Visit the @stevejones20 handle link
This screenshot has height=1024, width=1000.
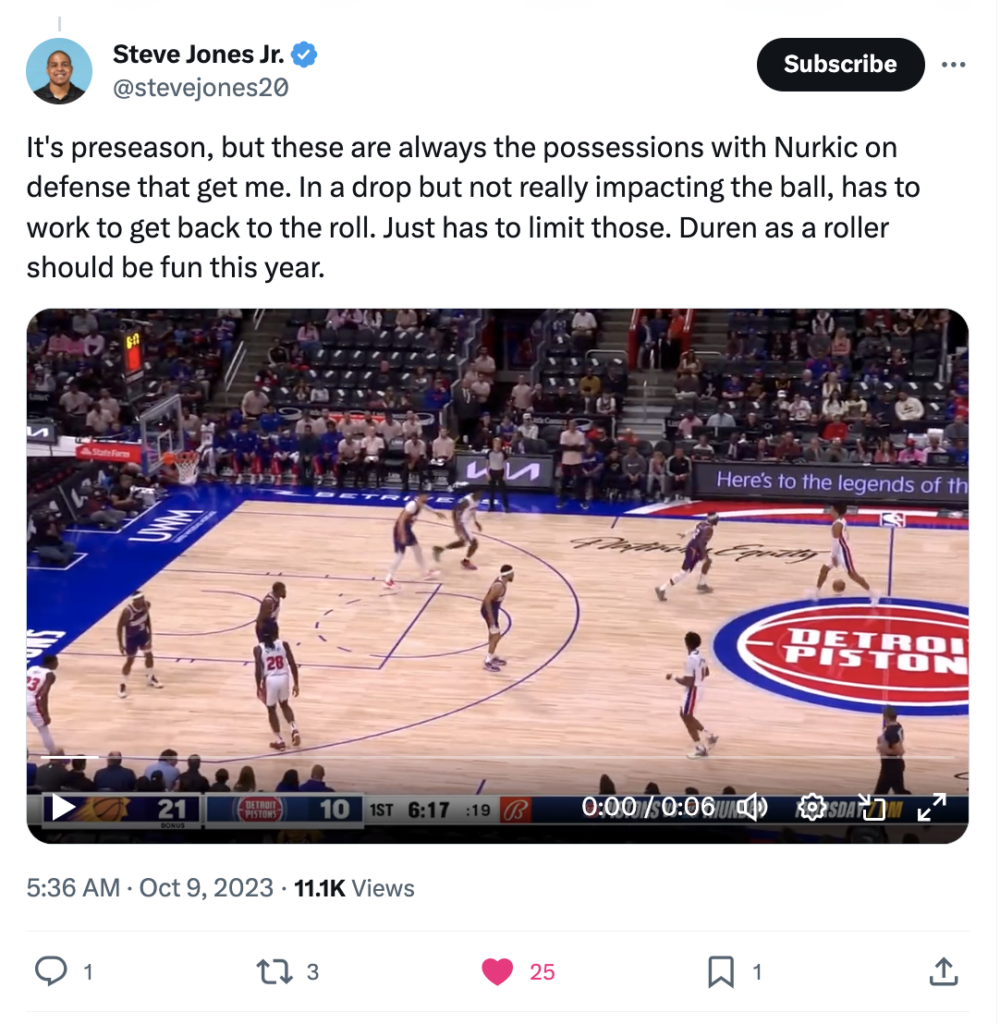[x=201, y=88]
